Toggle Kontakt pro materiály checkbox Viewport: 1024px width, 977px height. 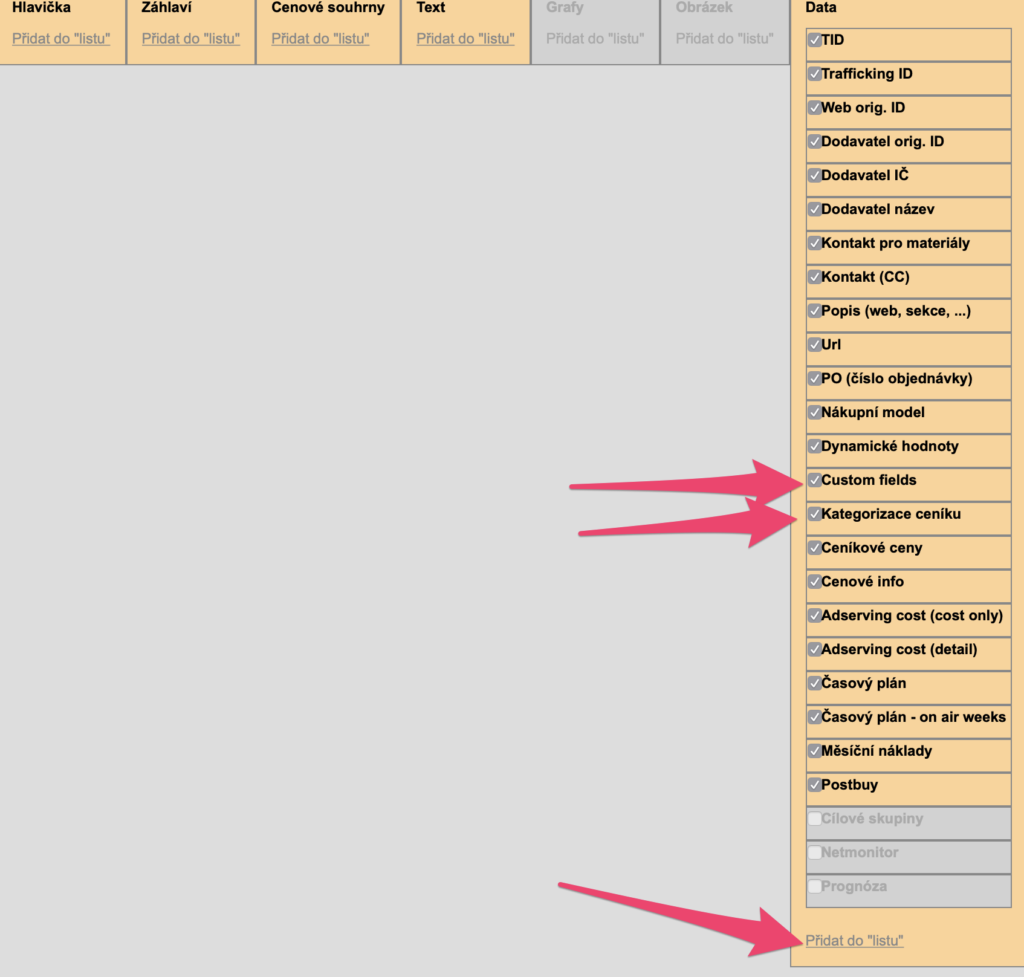tap(814, 243)
